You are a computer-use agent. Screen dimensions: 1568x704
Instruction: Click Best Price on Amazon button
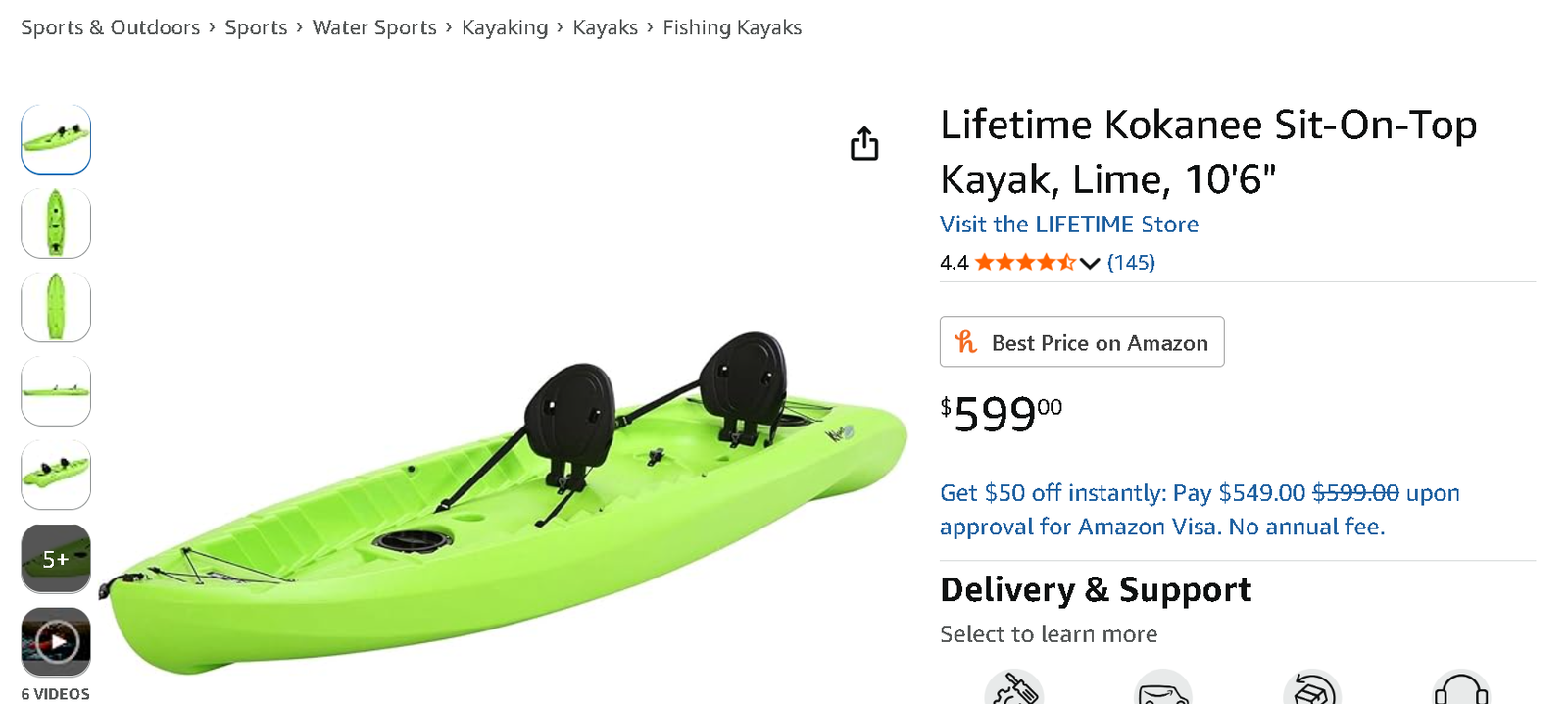(x=1082, y=342)
